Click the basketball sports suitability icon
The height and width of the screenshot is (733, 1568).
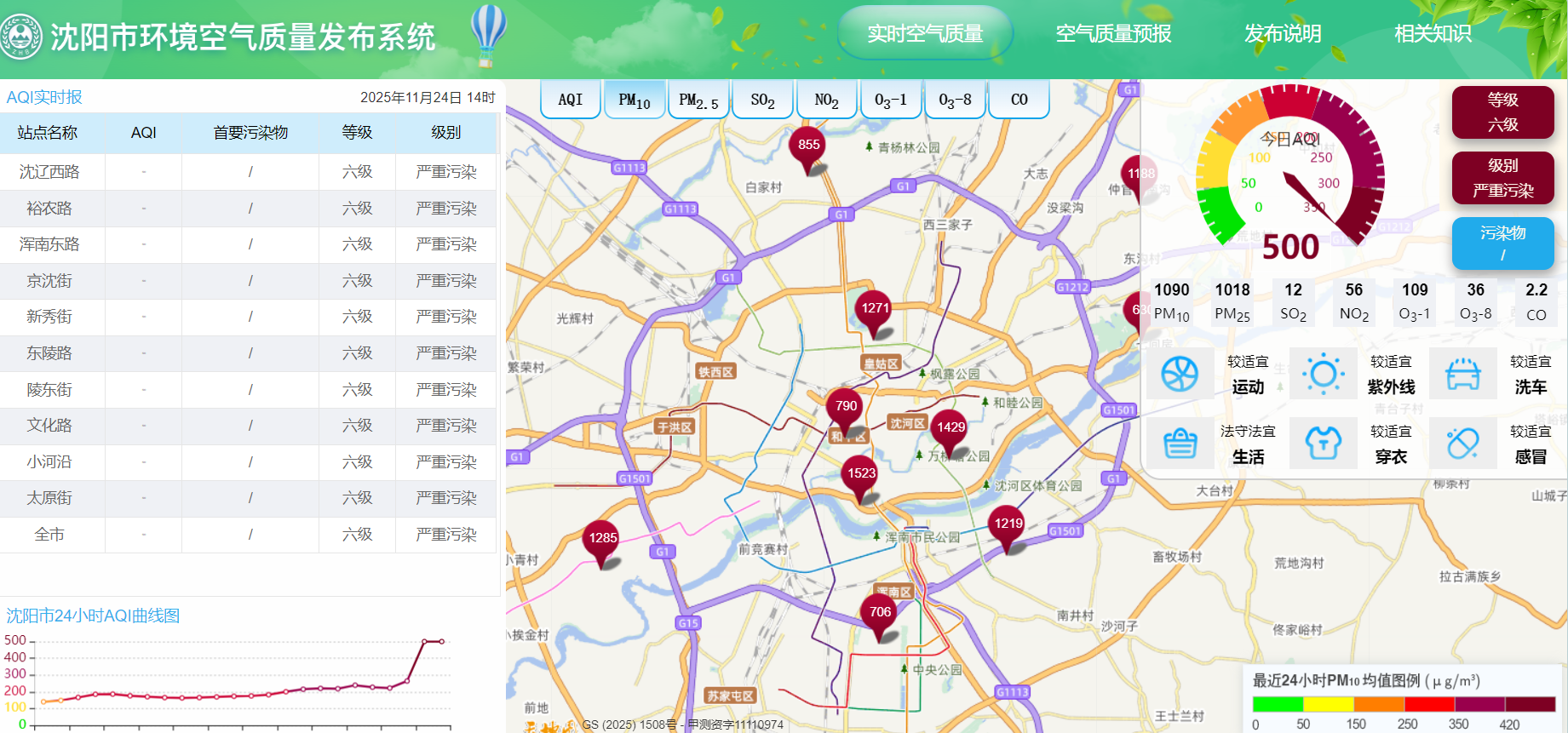point(1180,374)
